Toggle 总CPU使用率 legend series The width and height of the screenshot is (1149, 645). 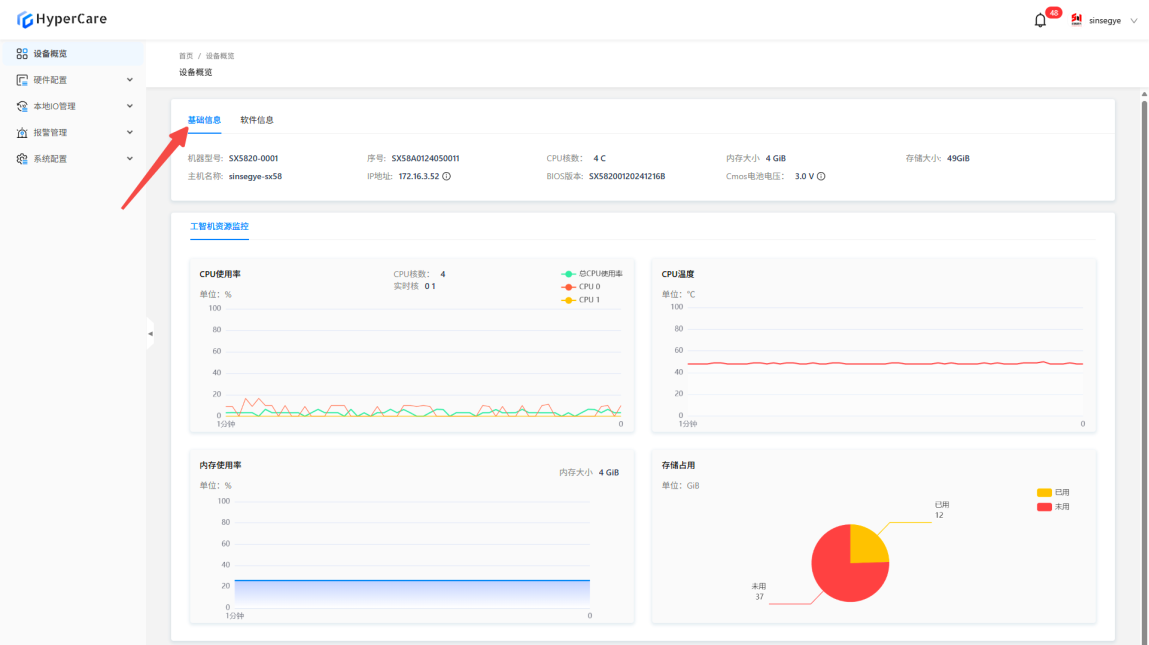[x=569, y=274]
